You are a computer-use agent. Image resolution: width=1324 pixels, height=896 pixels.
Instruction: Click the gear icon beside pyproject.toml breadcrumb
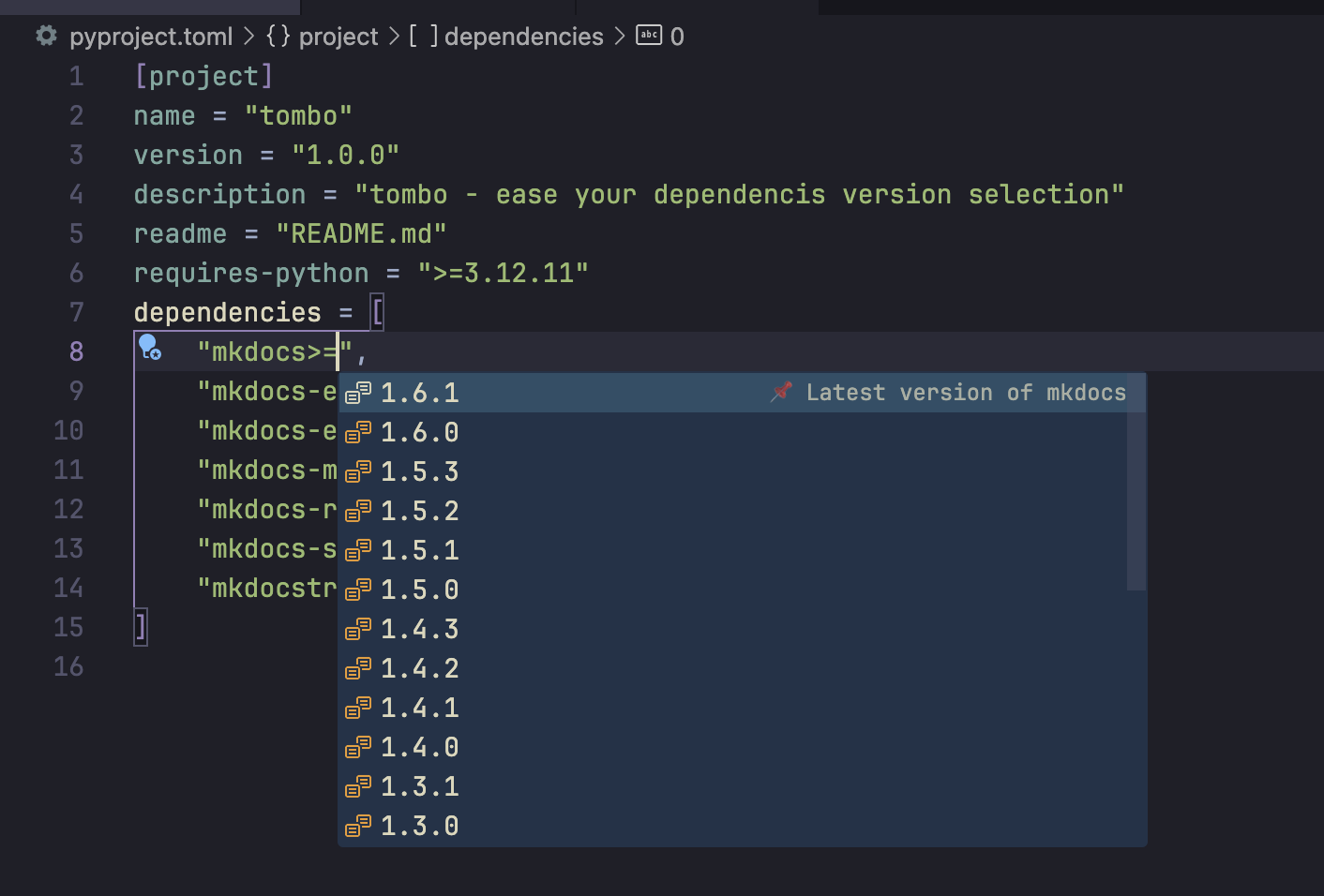click(x=46, y=36)
